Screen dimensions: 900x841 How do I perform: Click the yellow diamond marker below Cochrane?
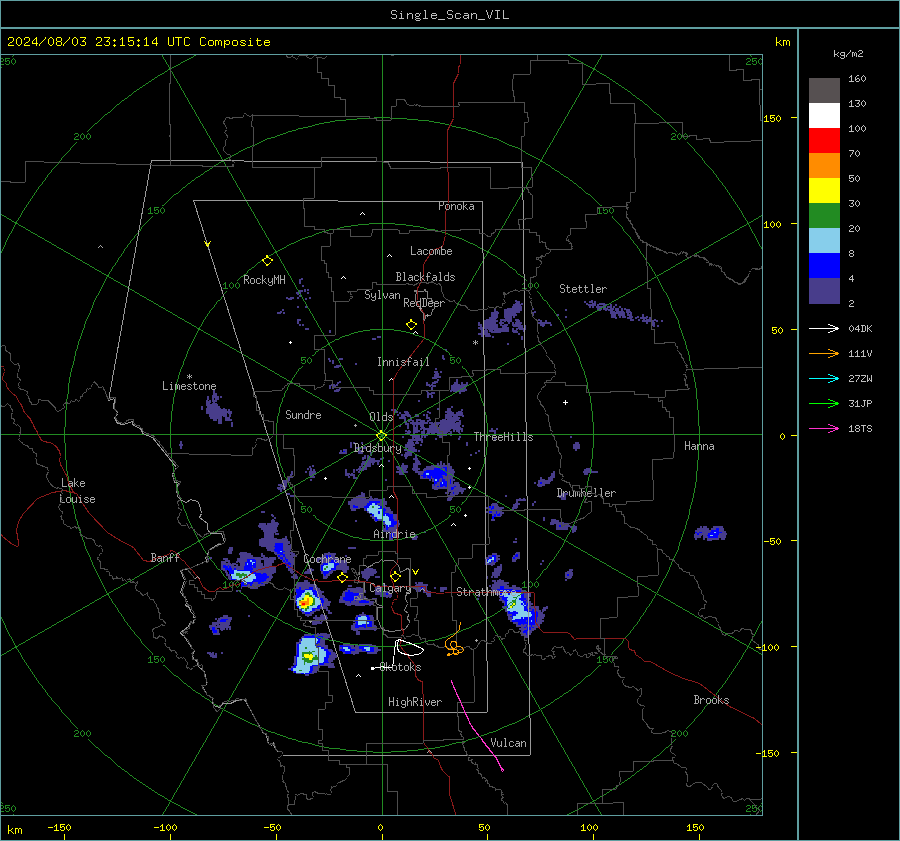tap(343, 577)
